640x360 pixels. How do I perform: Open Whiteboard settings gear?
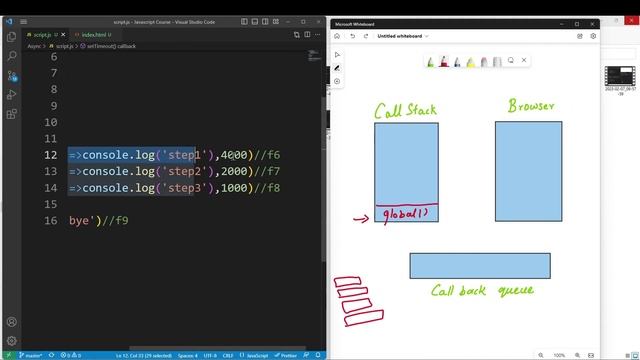[593, 36]
